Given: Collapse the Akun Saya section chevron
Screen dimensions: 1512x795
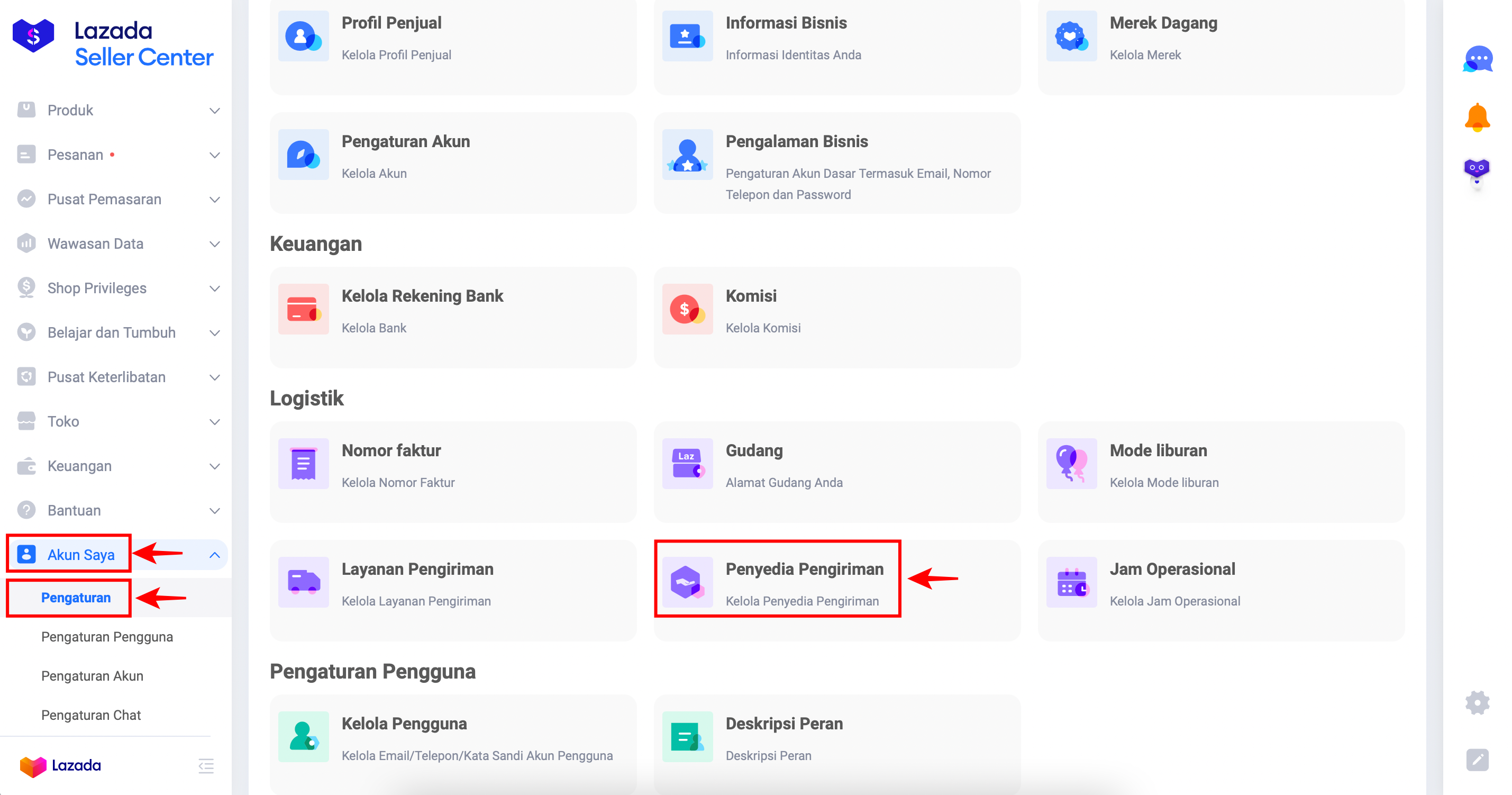Looking at the screenshot, I should click(215, 555).
